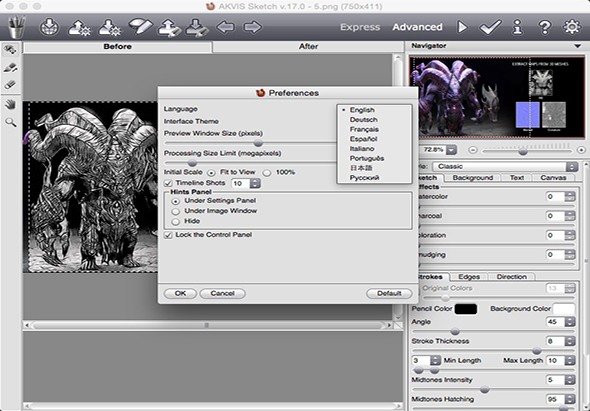Viewport: 590px width, 411px height.
Task: Select Under Image Window radio option
Action: pyautogui.click(x=175, y=212)
